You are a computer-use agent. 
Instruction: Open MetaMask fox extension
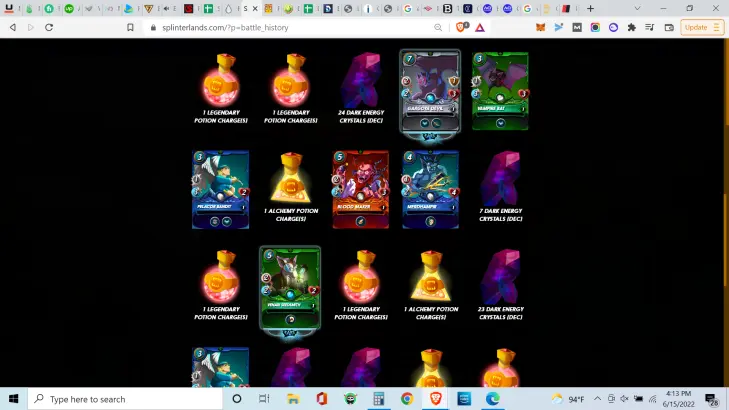point(540,27)
